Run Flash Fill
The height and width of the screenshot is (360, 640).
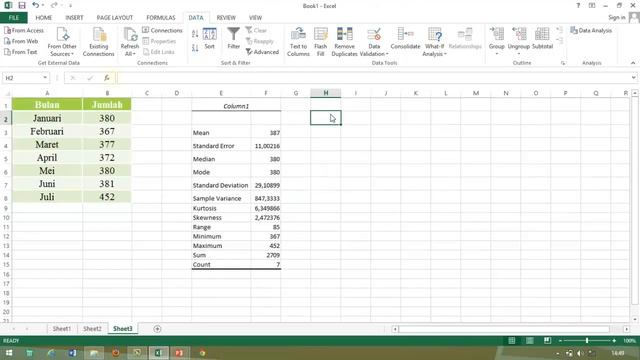[x=320, y=42]
